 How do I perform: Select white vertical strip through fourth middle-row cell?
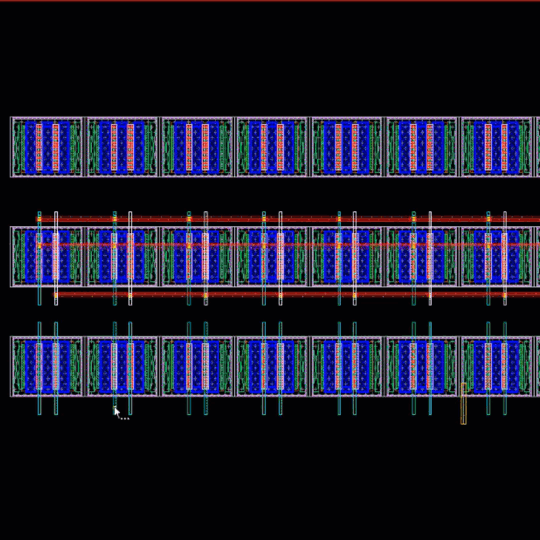coord(280,258)
